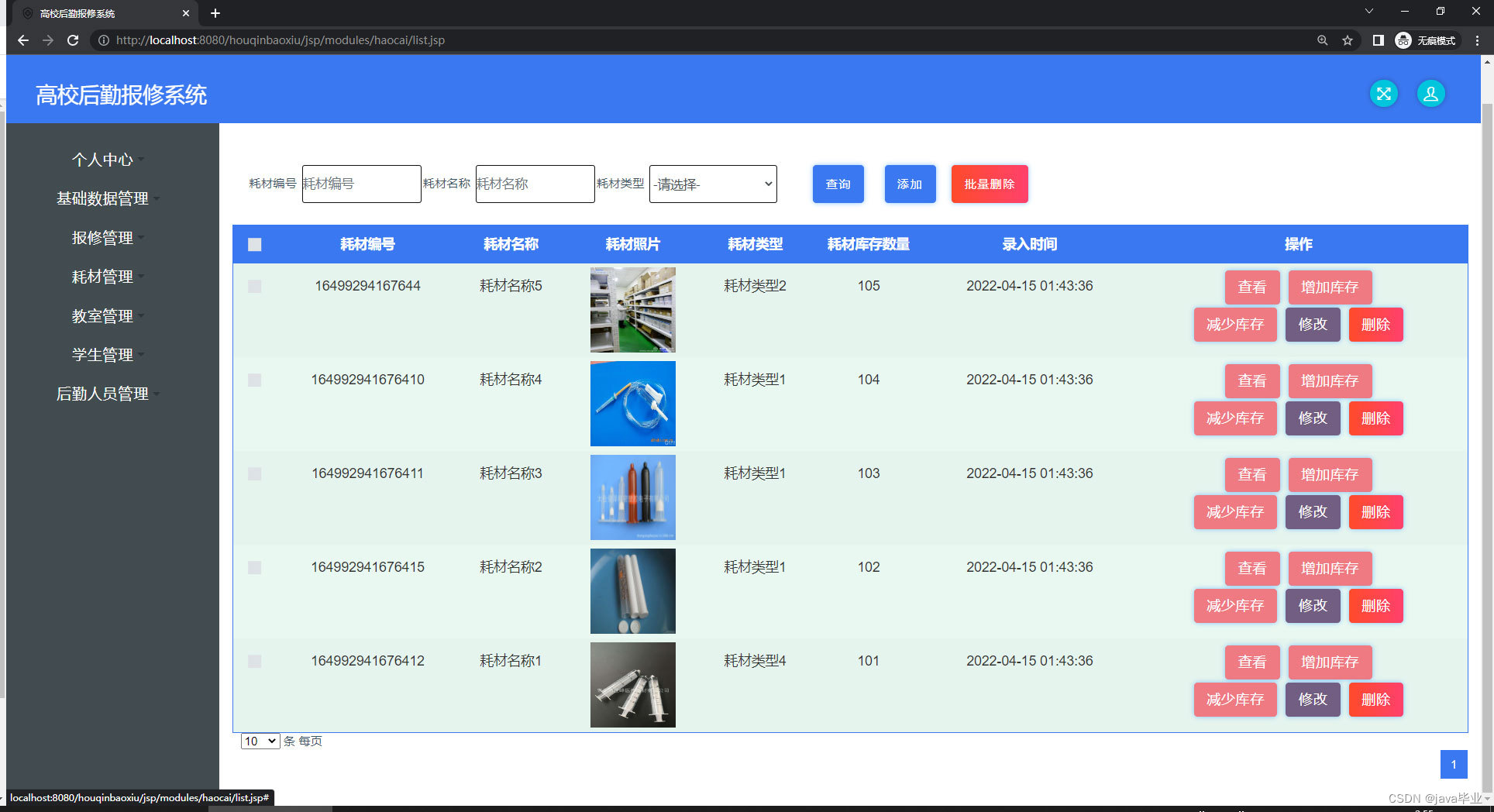
Task: Click 修改 for 耗材名称1
Action: coord(1313,700)
